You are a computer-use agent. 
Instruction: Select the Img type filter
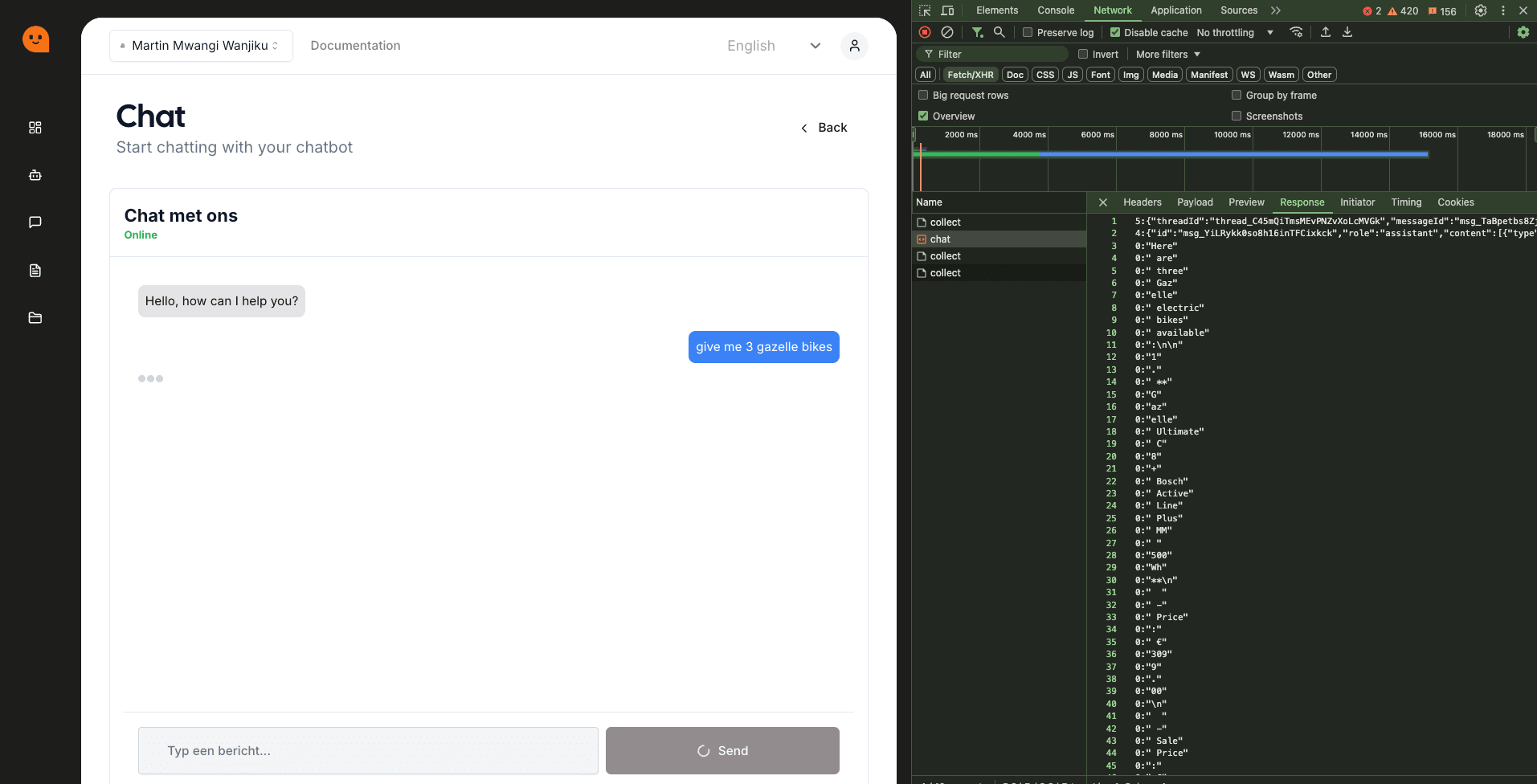click(1131, 75)
